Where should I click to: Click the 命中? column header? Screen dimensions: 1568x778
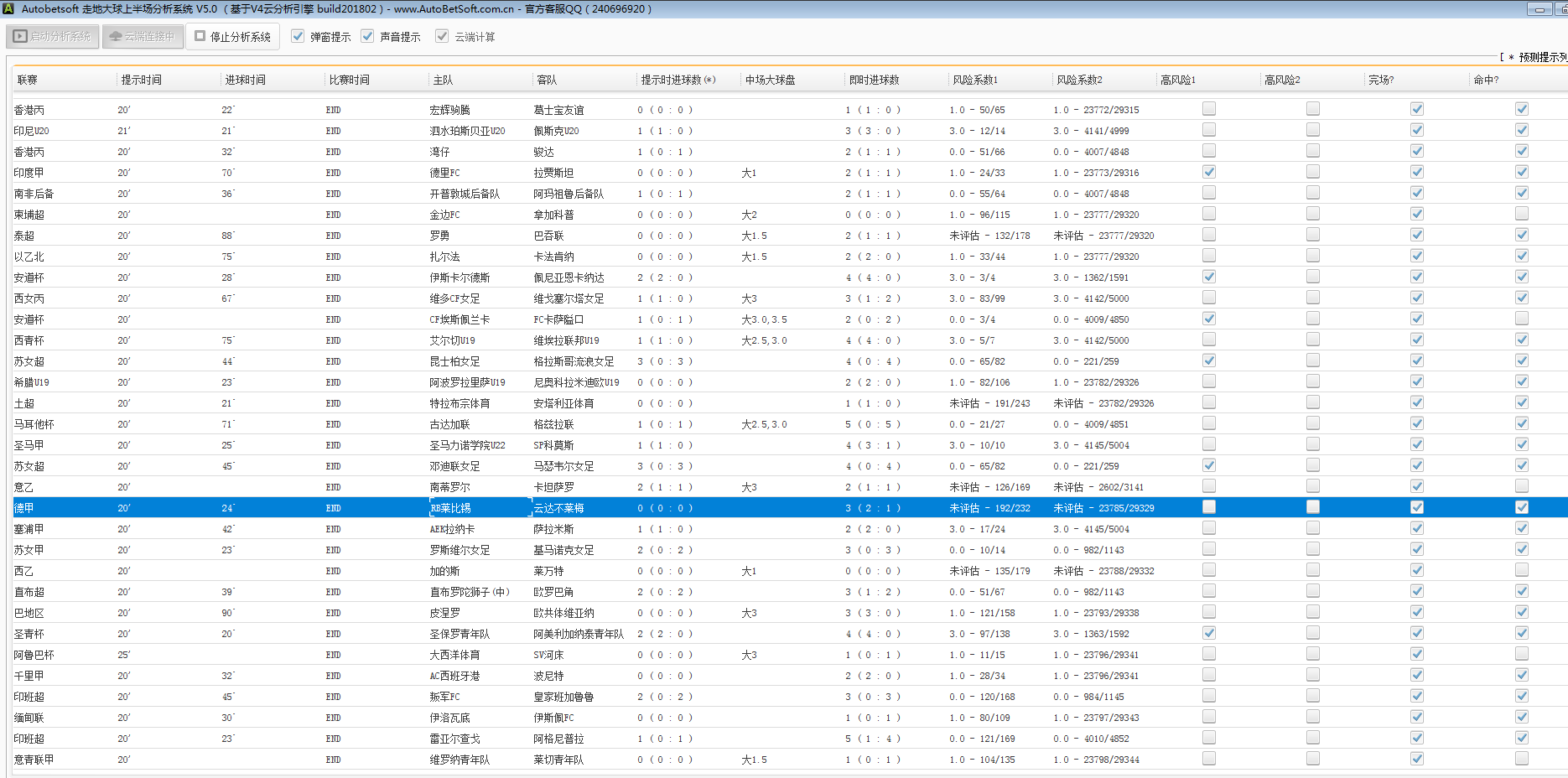click(1486, 80)
